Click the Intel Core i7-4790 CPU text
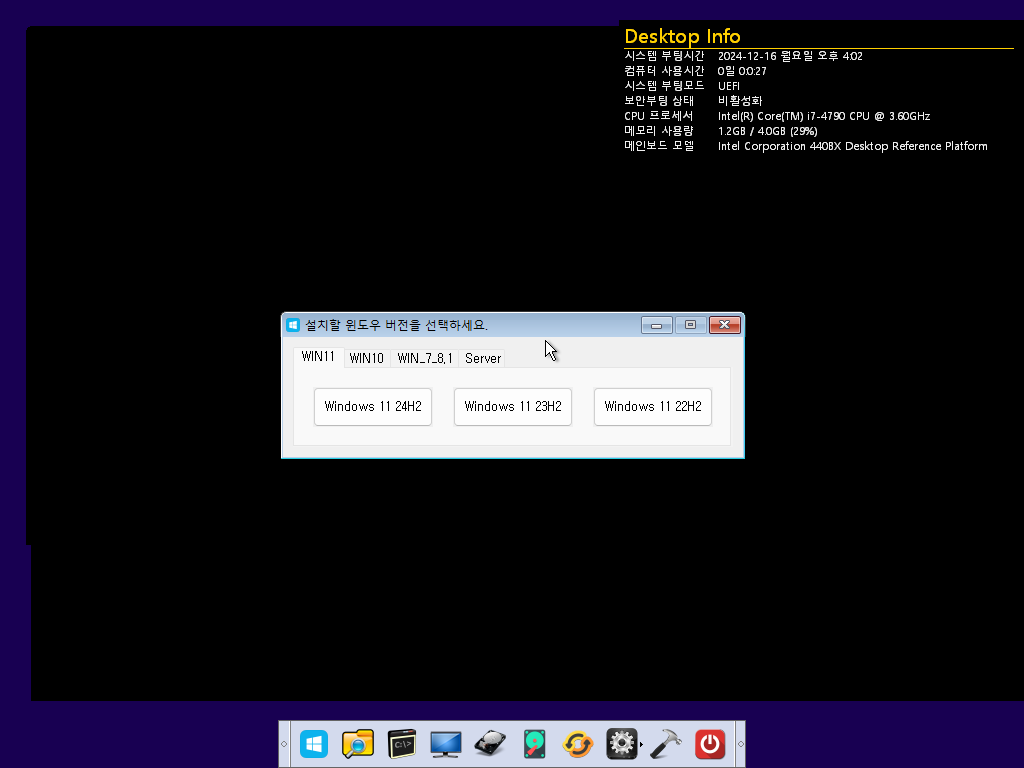 [824, 116]
